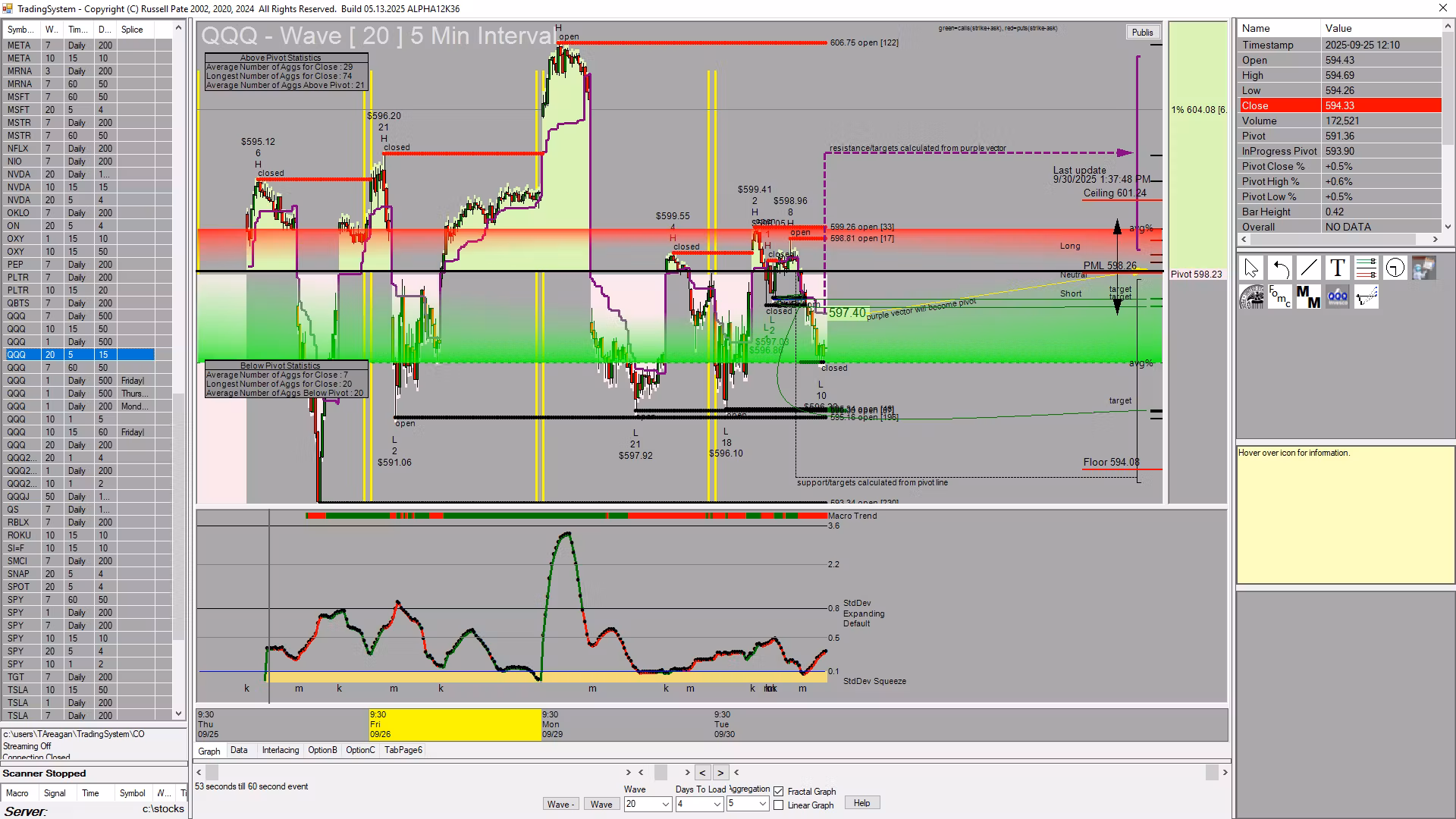Image resolution: width=1456 pixels, height=819 pixels.
Task: Select the text T tool
Action: (x=1338, y=268)
